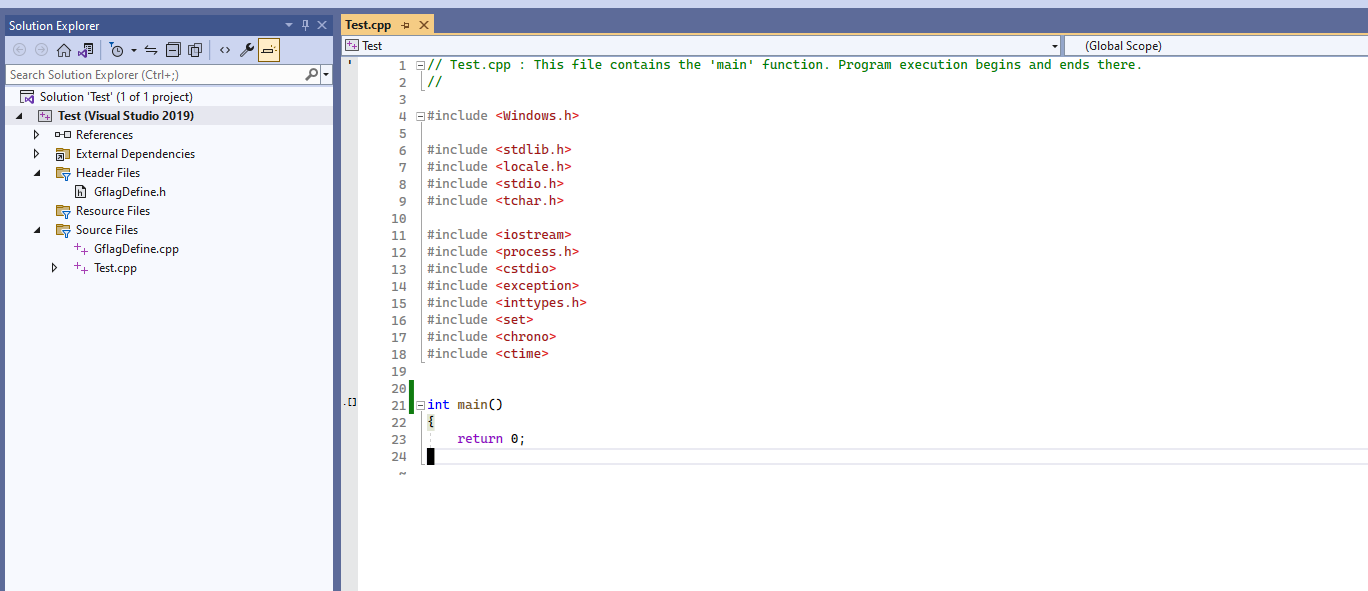The width and height of the screenshot is (1368, 591).
Task: Collapse the comment block at line 1
Action: pyautogui.click(x=421, y=66)
